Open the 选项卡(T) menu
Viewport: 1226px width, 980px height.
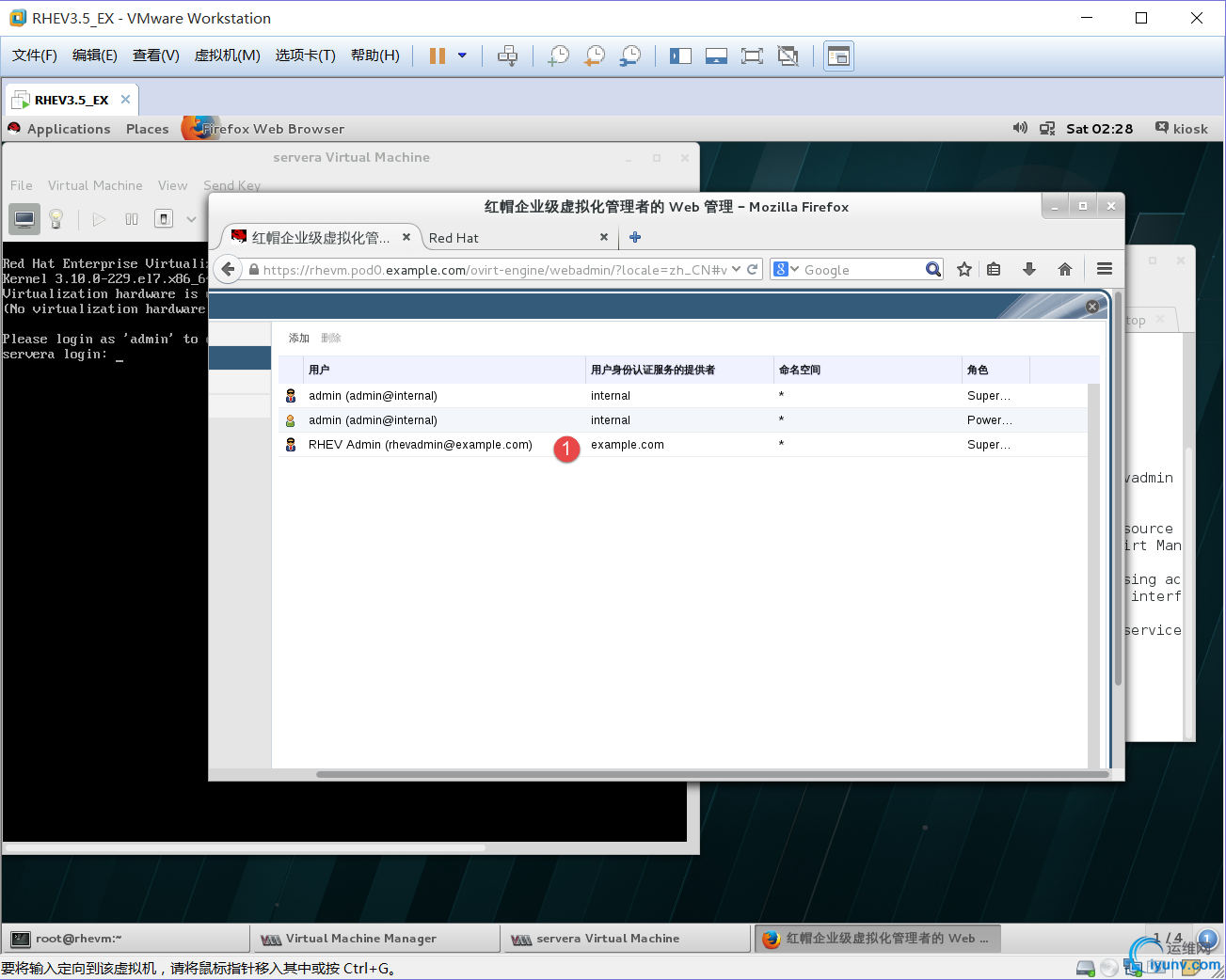tap(306, 55)
